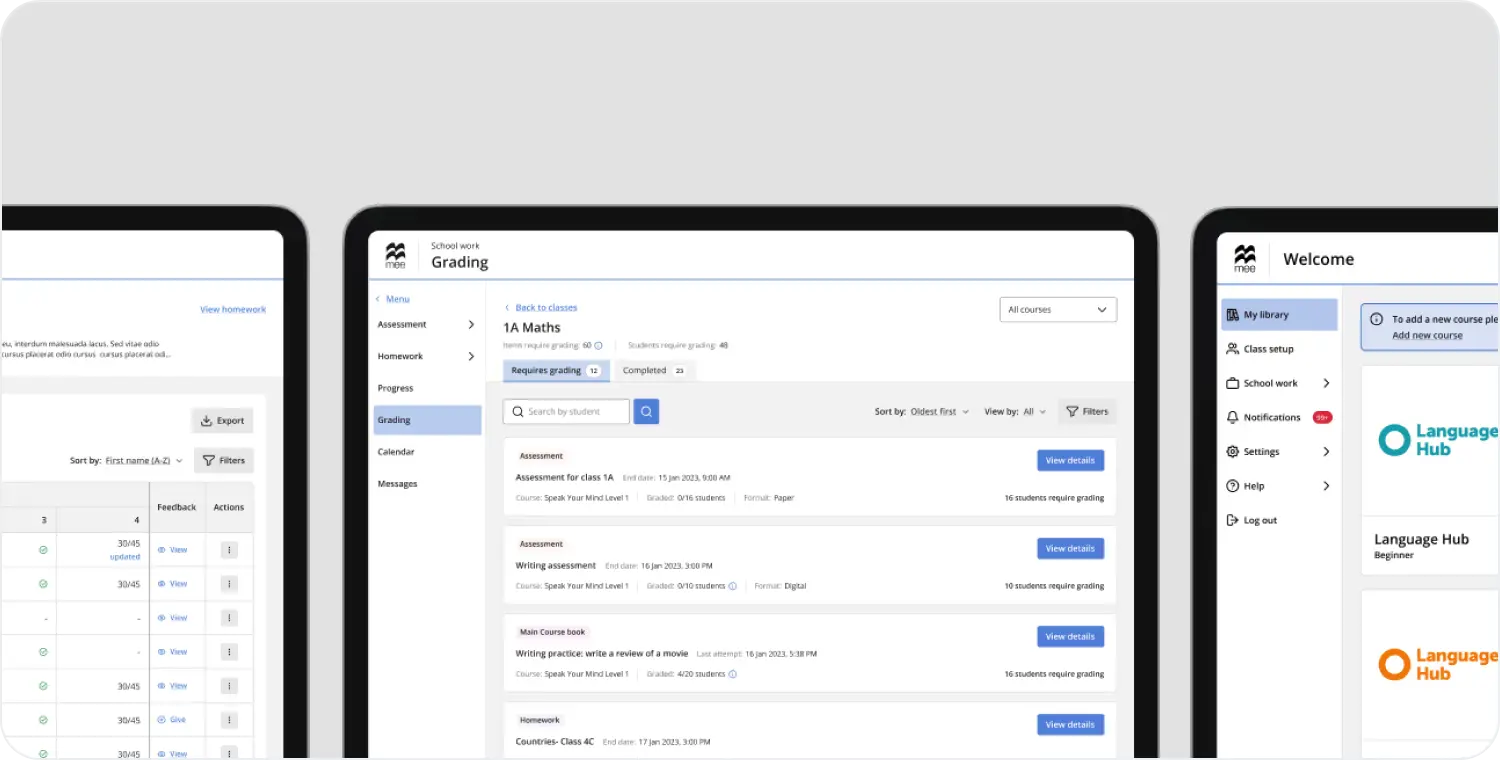This screenshot has width=1500, height=760.
Task: Switch to the Completed tab
Action: point(653,371)
